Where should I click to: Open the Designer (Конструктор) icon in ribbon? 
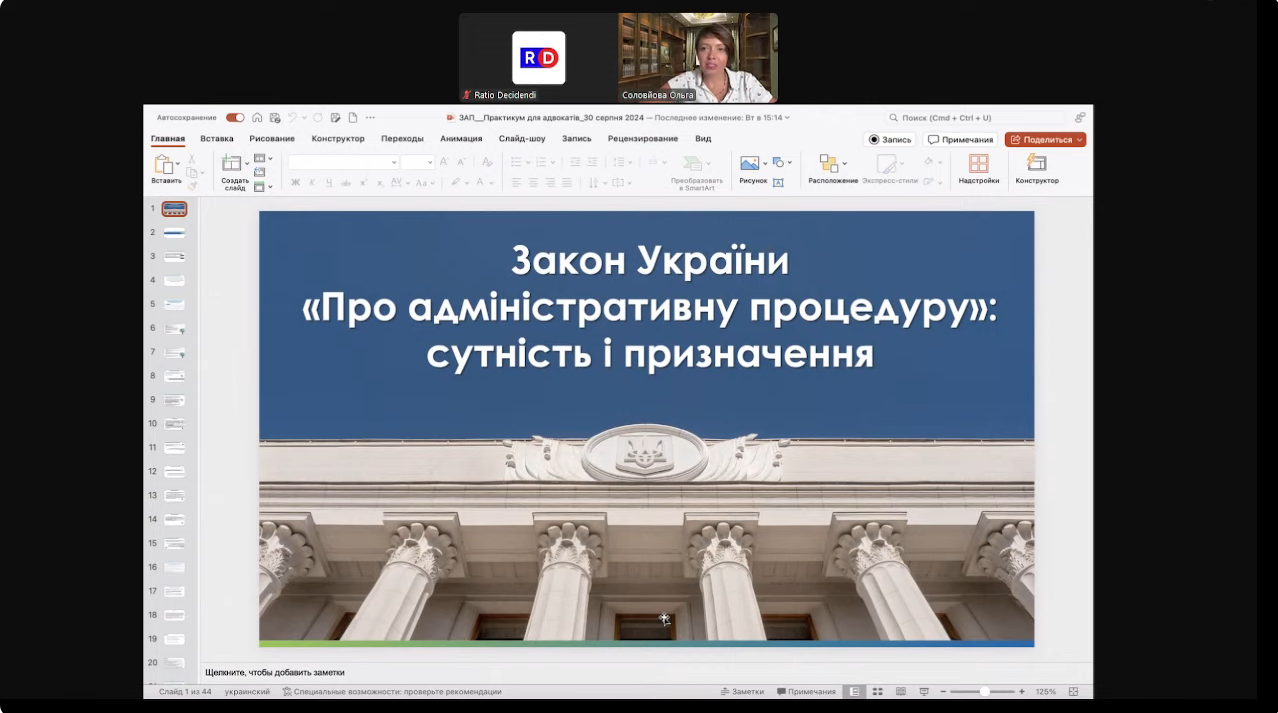tap(1036, 164)
